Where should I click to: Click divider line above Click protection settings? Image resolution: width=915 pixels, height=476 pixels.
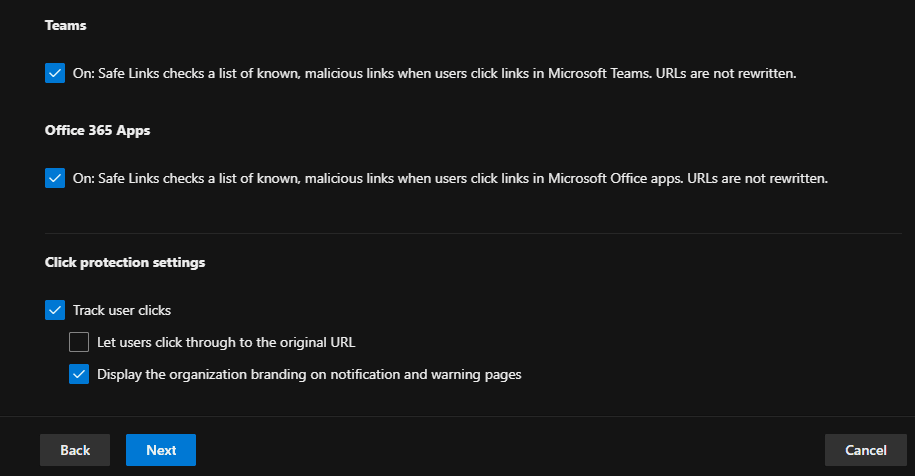tap(457, 233)
